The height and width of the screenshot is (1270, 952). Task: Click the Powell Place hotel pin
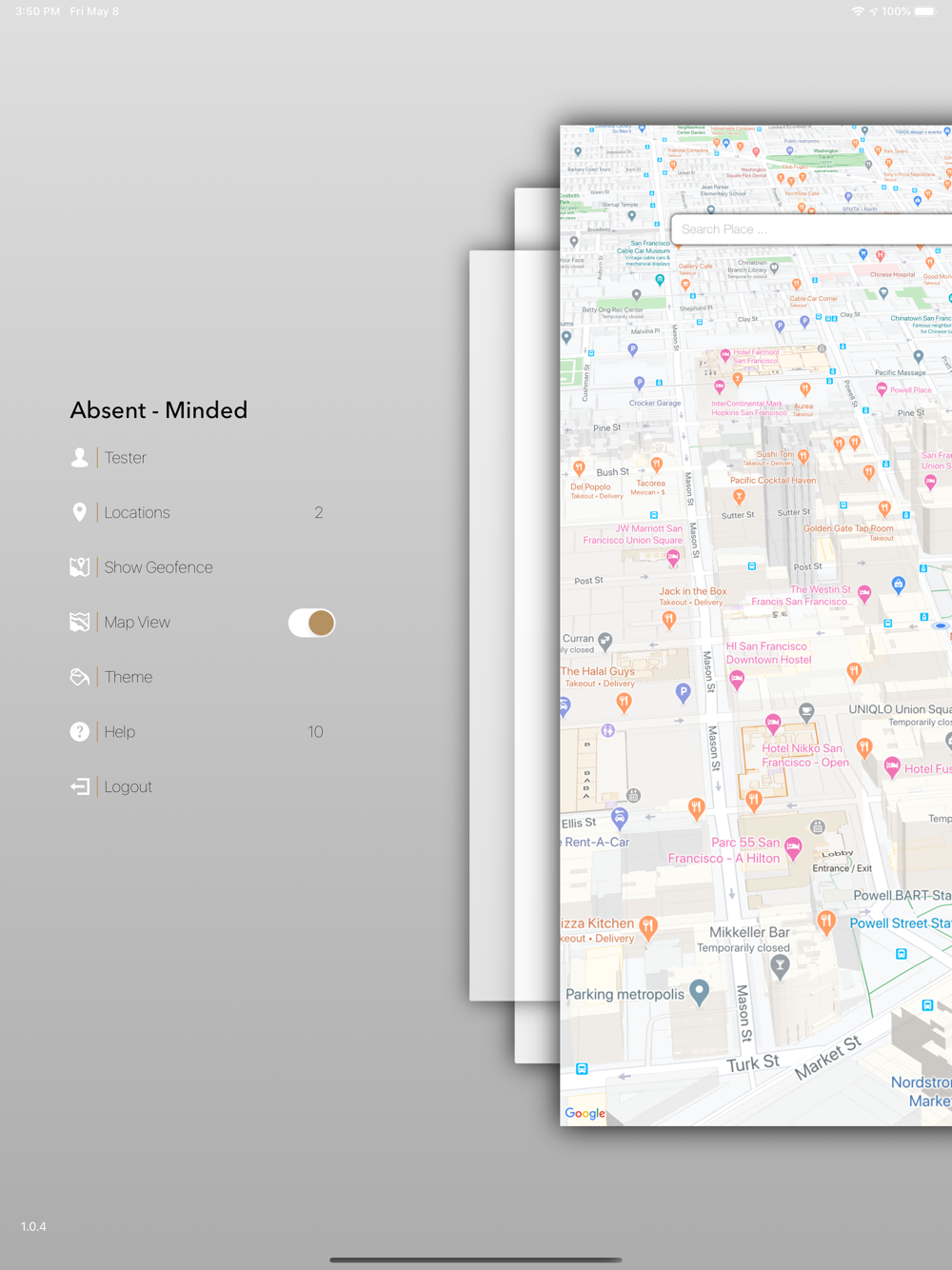[x=882, y=389]
